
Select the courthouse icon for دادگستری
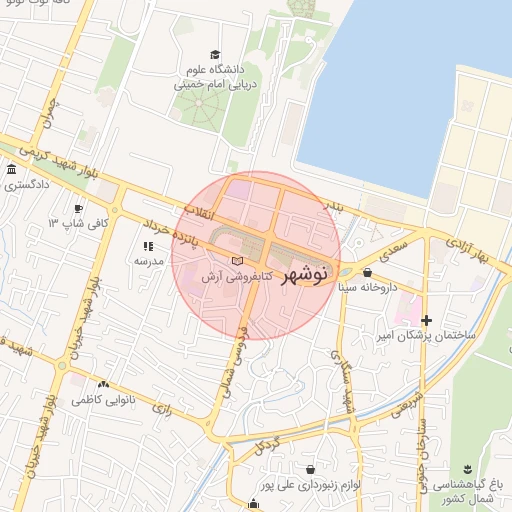point(12,169)
